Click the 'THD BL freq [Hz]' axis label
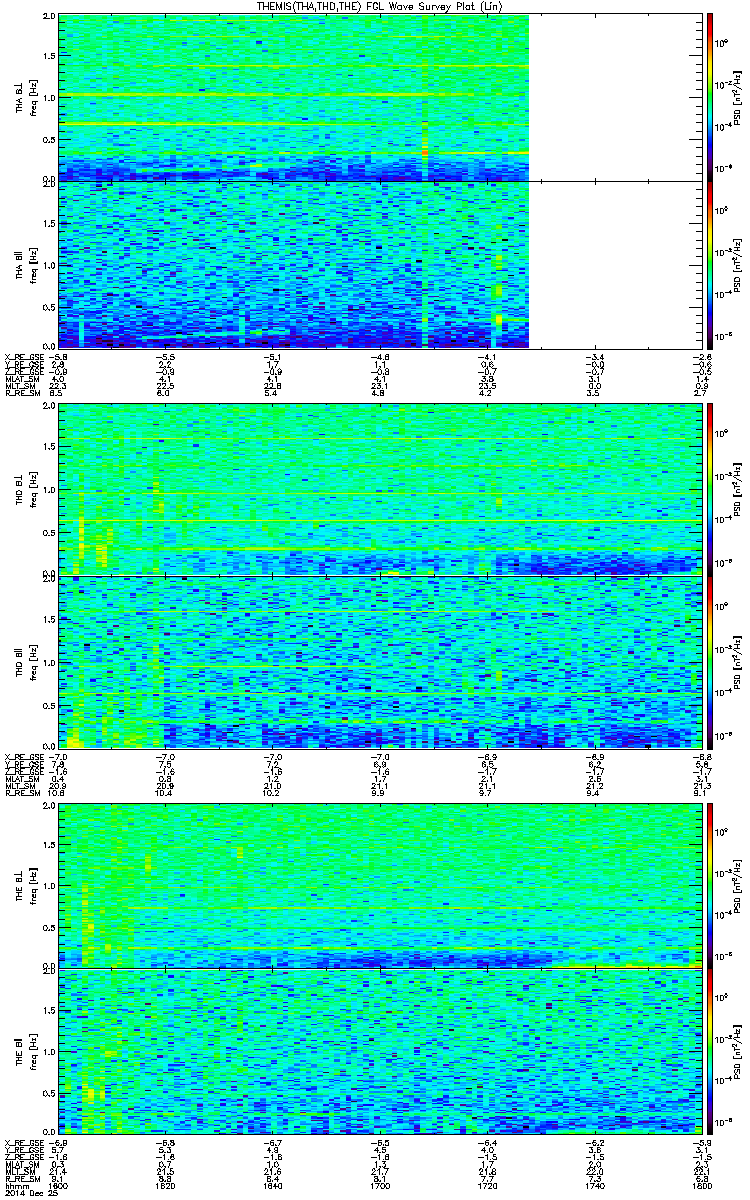 tap(25, 490)
